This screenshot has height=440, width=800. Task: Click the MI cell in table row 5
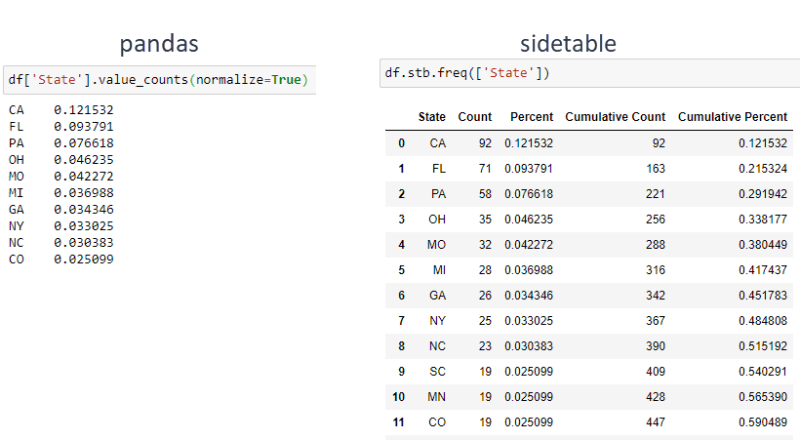[439, 270]
